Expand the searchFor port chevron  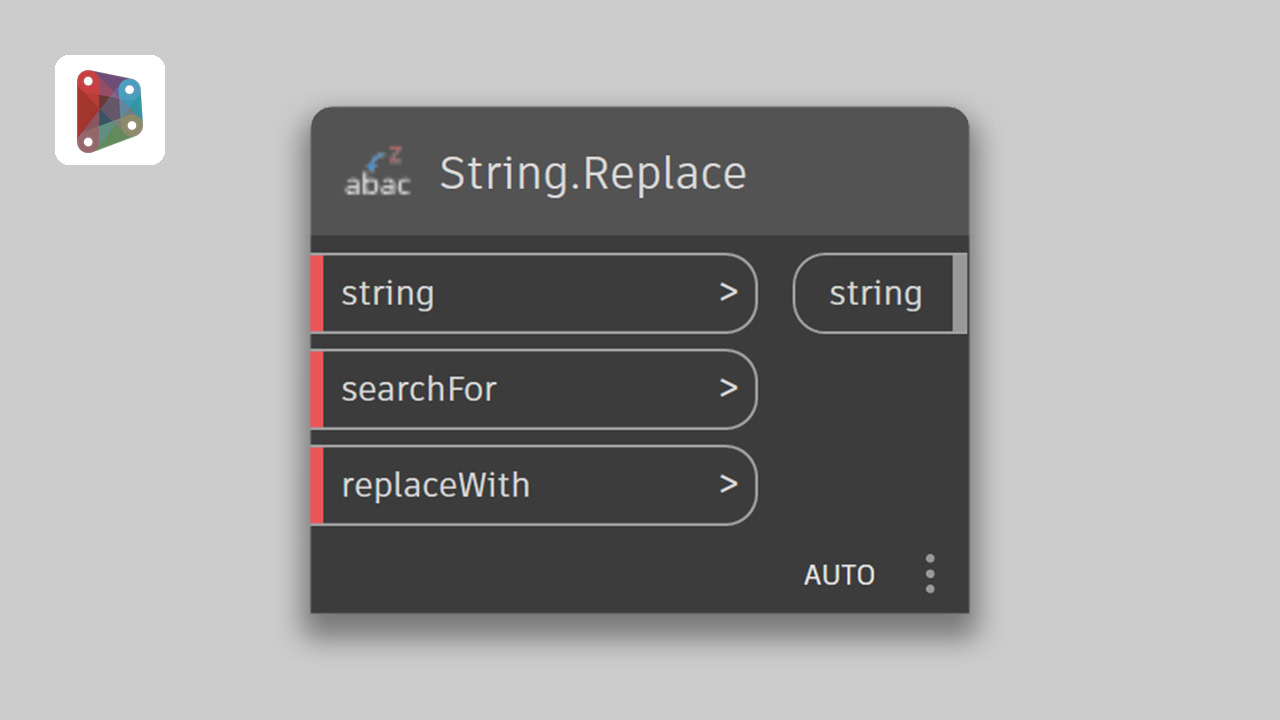click(728, 389)
